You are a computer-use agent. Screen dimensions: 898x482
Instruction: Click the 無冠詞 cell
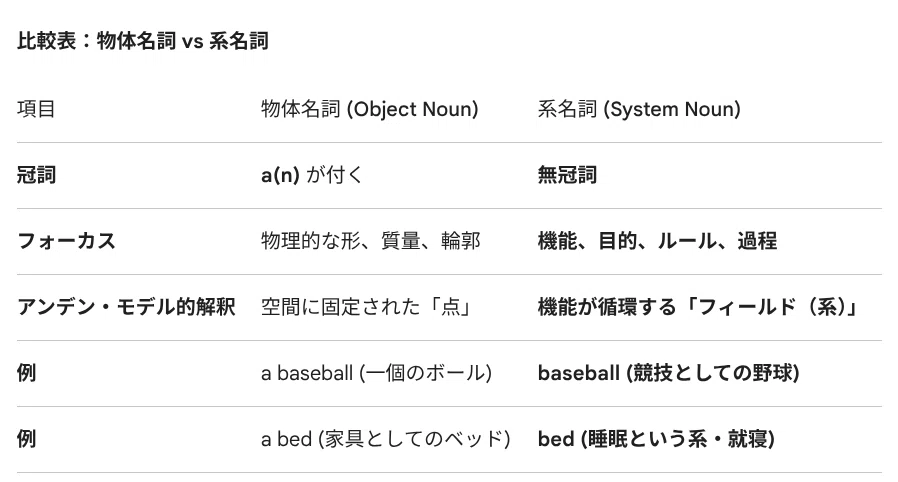point(567,175)
